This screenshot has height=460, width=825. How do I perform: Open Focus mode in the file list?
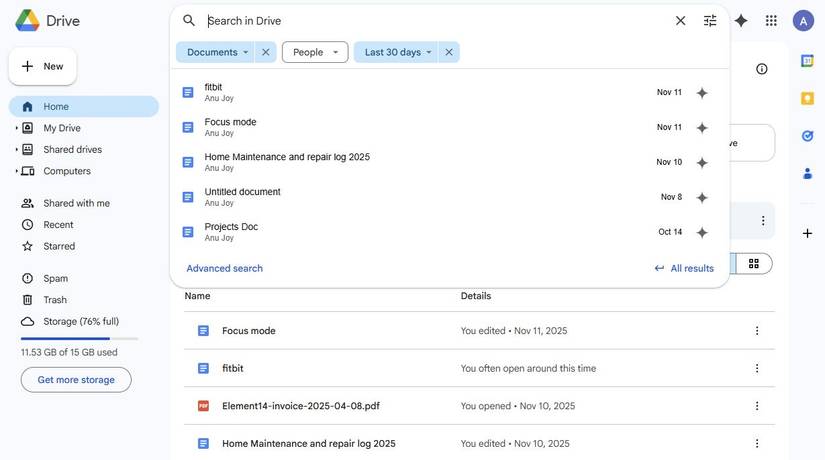(479, 331)
